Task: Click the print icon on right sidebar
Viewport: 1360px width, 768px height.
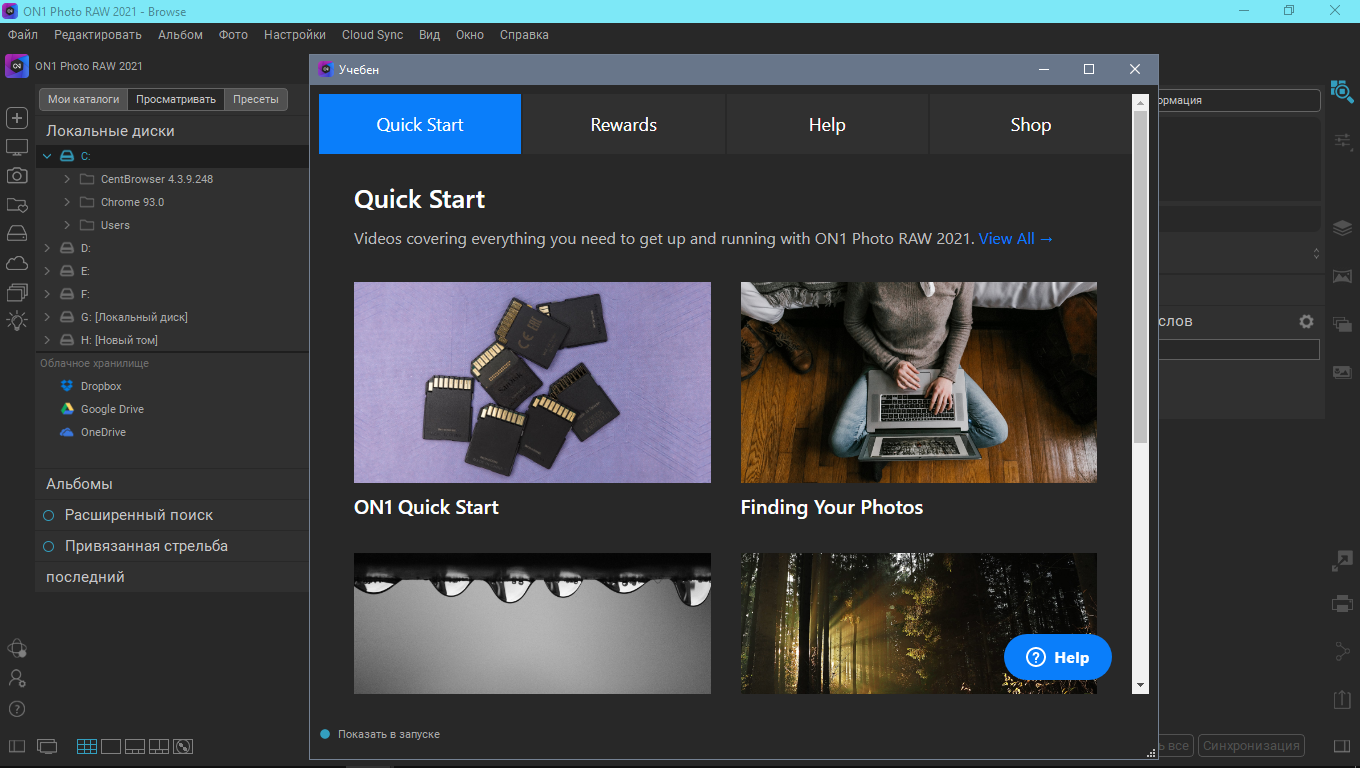Action: coord(1342,603)
